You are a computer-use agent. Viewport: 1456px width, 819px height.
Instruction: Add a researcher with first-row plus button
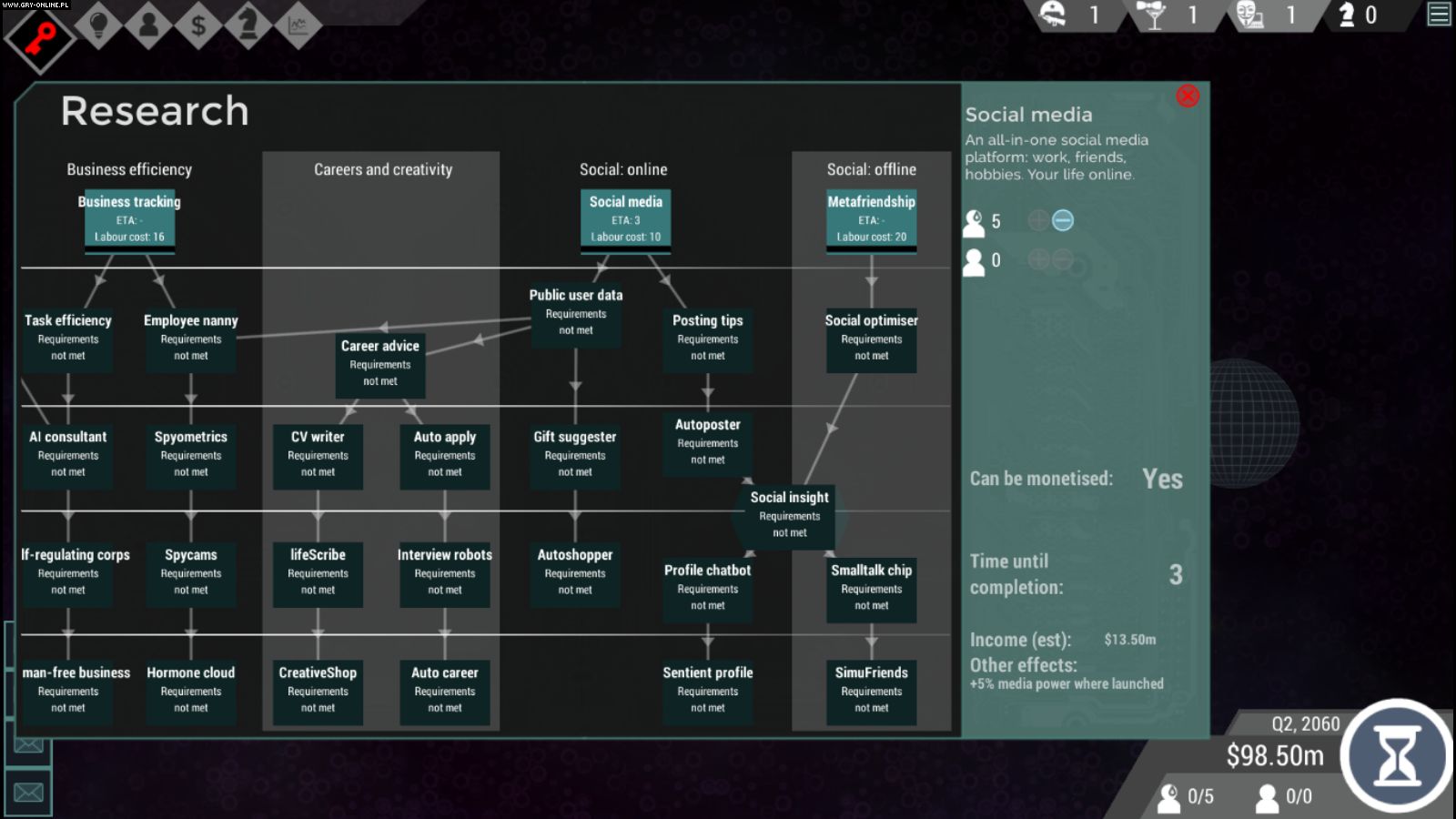[1037, 220]
